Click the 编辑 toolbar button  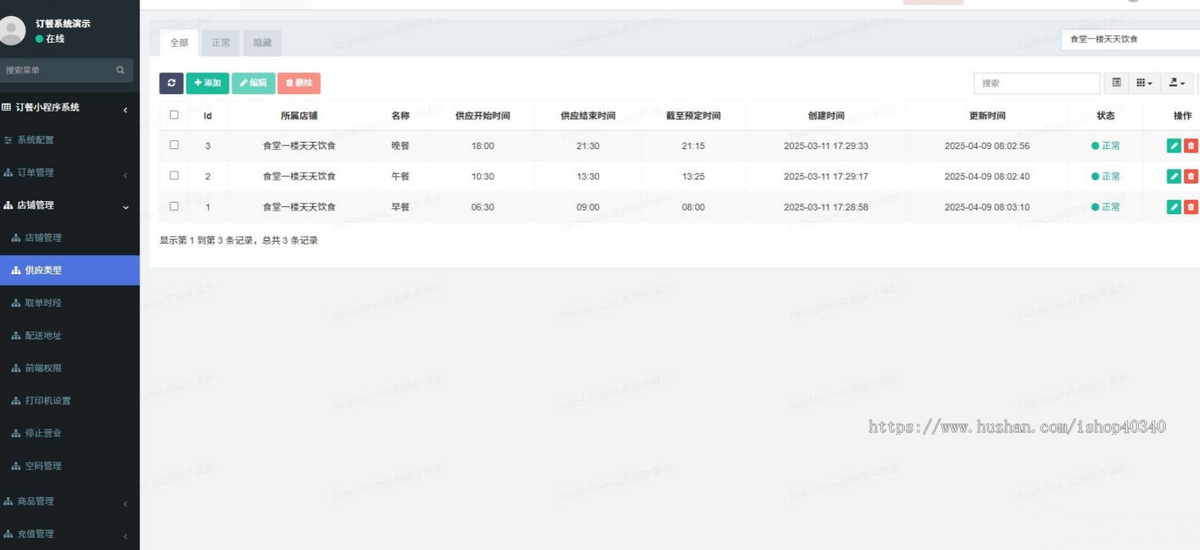click(x=253, y=83)
